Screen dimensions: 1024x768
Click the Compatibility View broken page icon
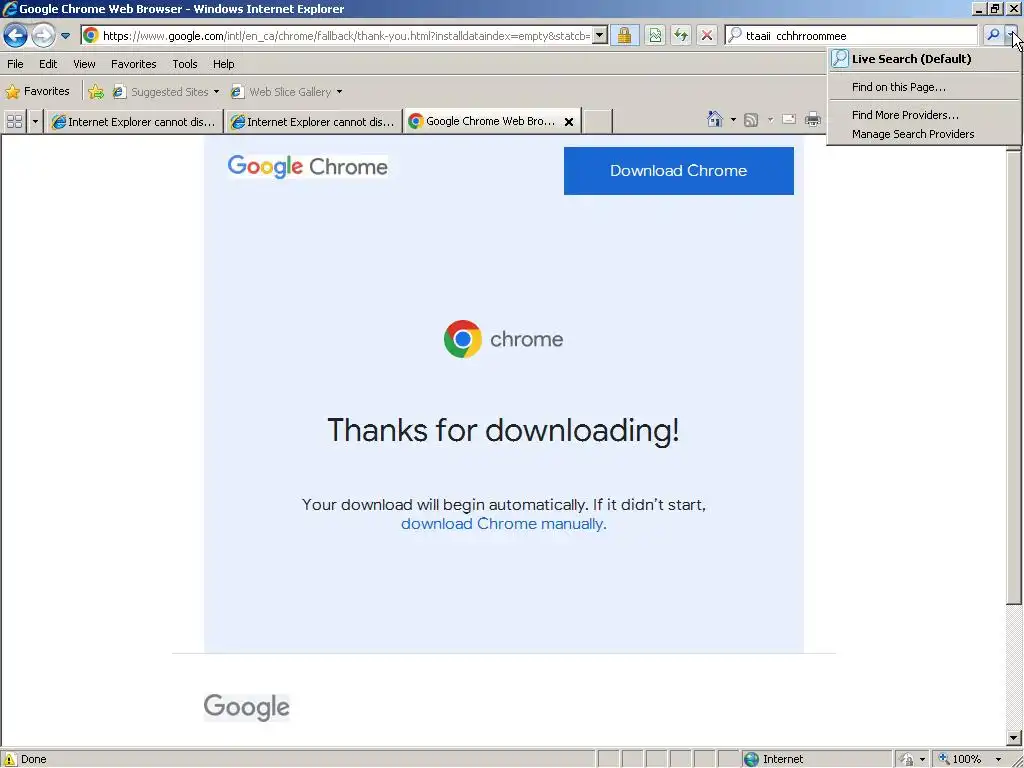655,35
